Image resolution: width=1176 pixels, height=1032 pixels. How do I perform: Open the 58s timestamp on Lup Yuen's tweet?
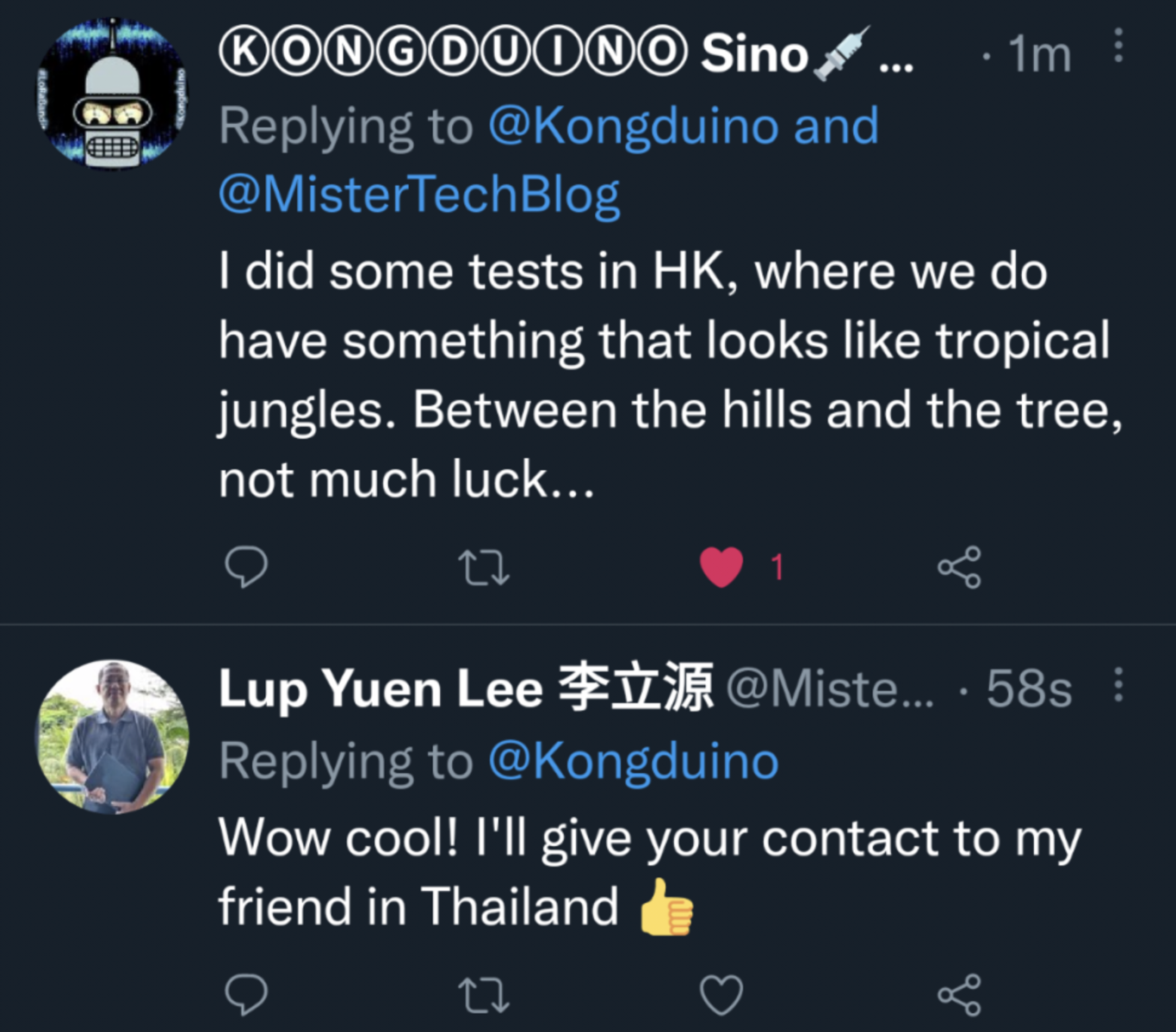[1029, 689]
